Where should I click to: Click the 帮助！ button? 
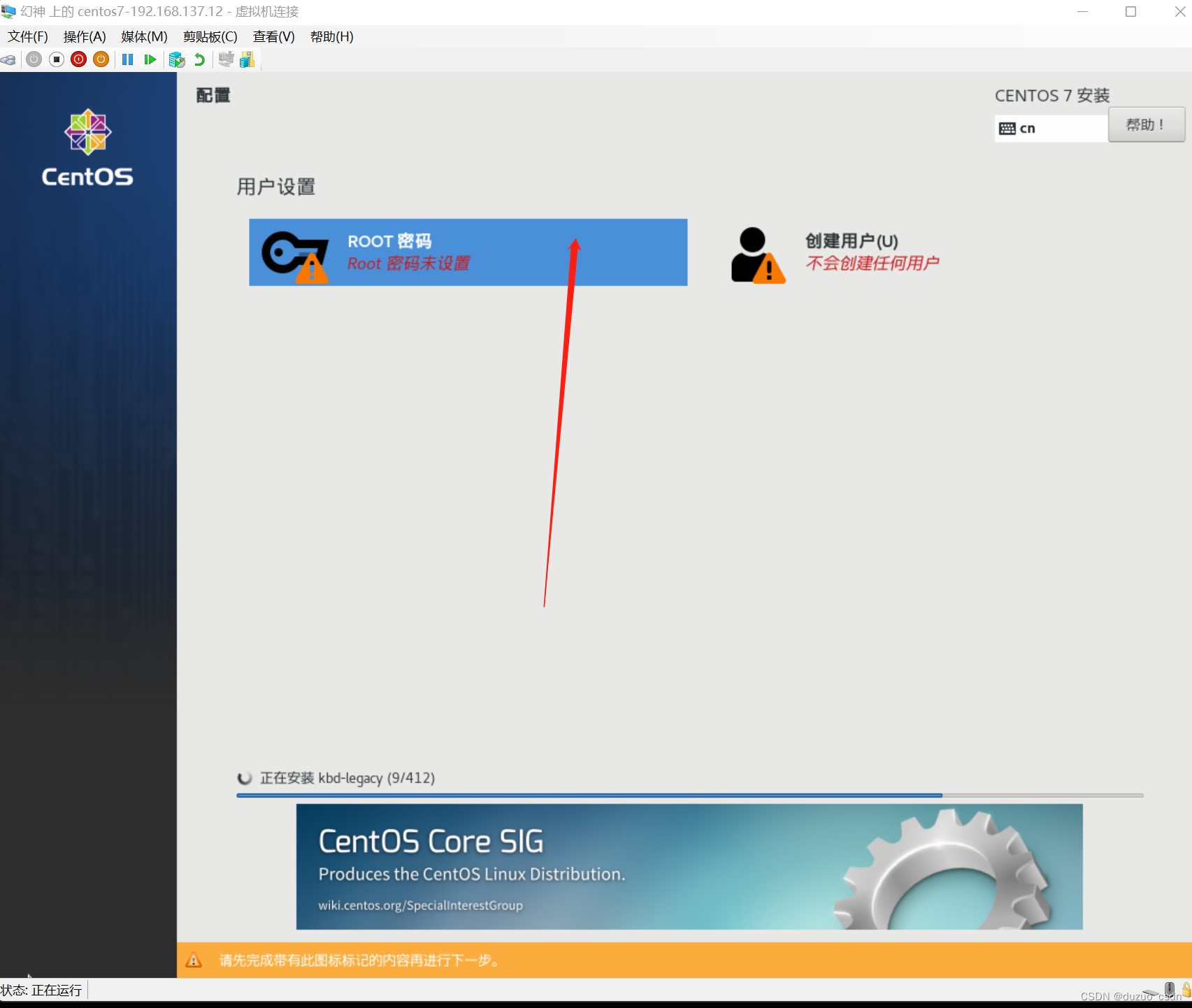1146,125
